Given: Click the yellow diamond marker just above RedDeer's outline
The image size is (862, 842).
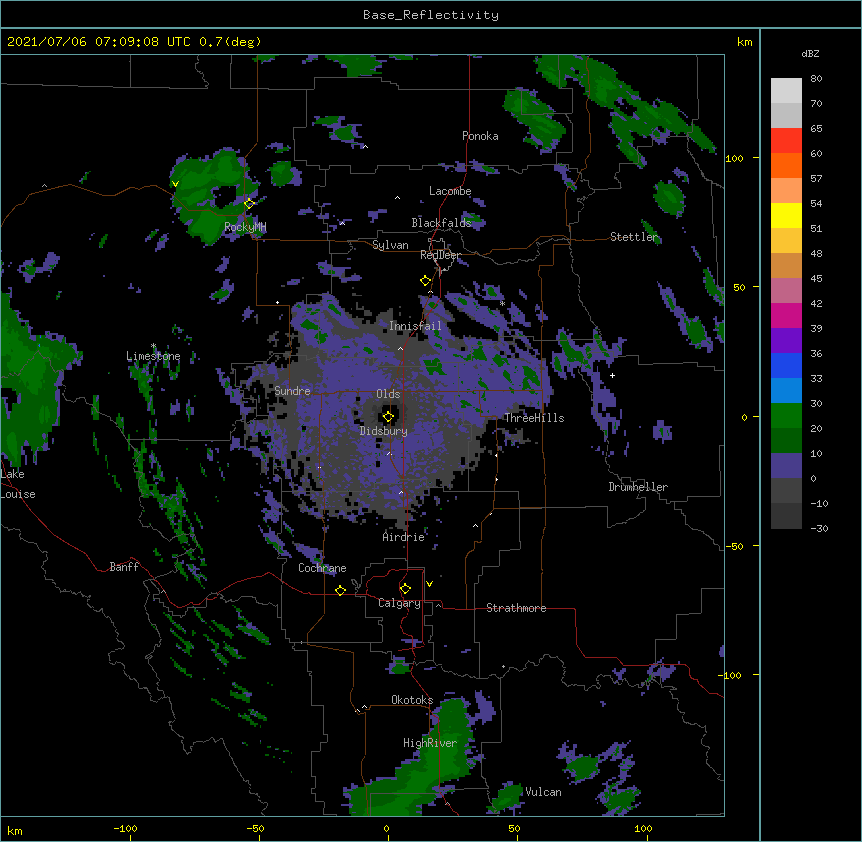Looking at the screenshot, I should tap(426, 280).
